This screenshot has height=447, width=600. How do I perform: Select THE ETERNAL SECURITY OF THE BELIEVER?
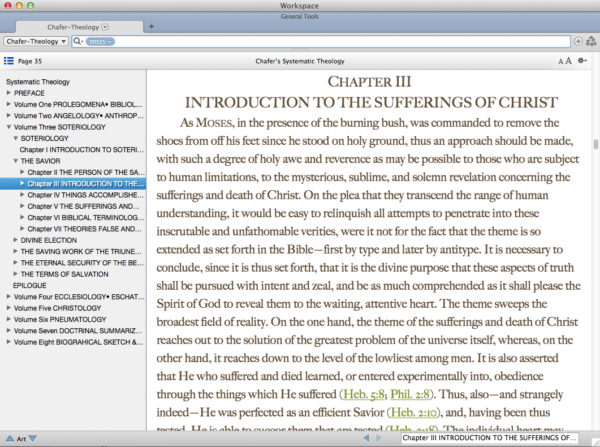click(x=82, y=263)
